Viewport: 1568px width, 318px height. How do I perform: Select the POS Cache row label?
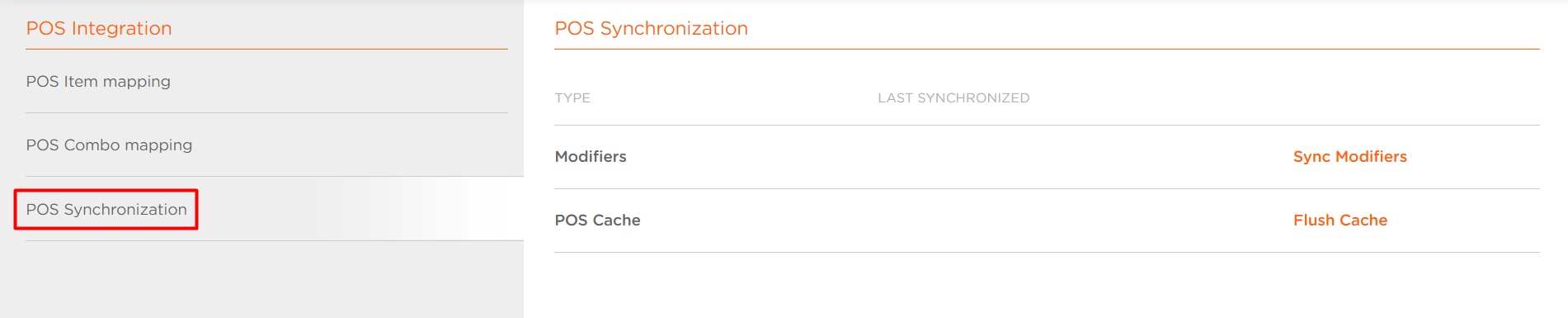point(597,220)
